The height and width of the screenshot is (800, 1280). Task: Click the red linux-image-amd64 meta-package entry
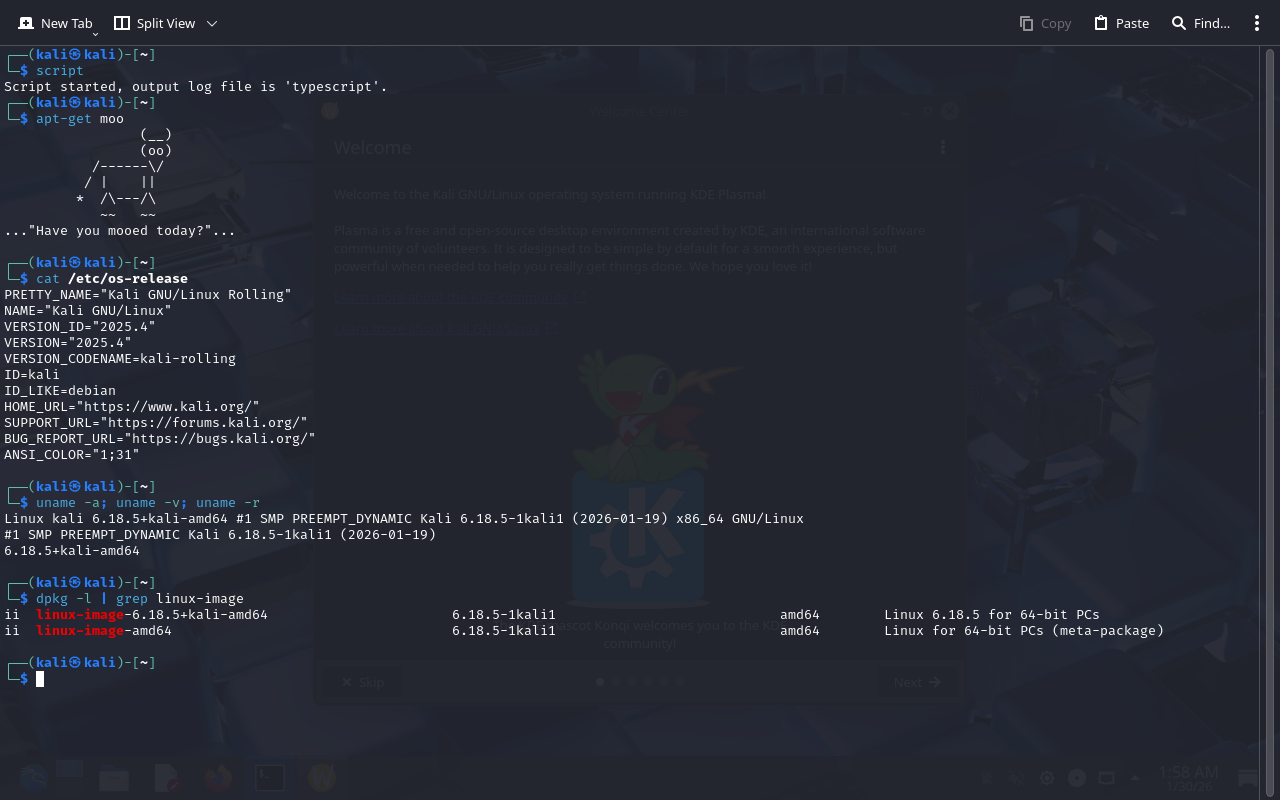click(103, 631)
